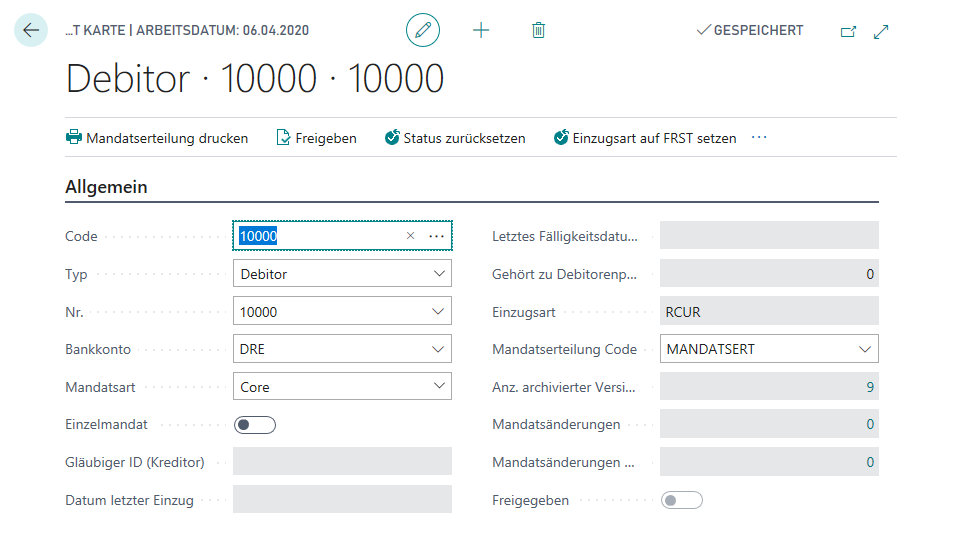Click the back arrow button
The width and height of the screenshot is (961, 552).
31,30
